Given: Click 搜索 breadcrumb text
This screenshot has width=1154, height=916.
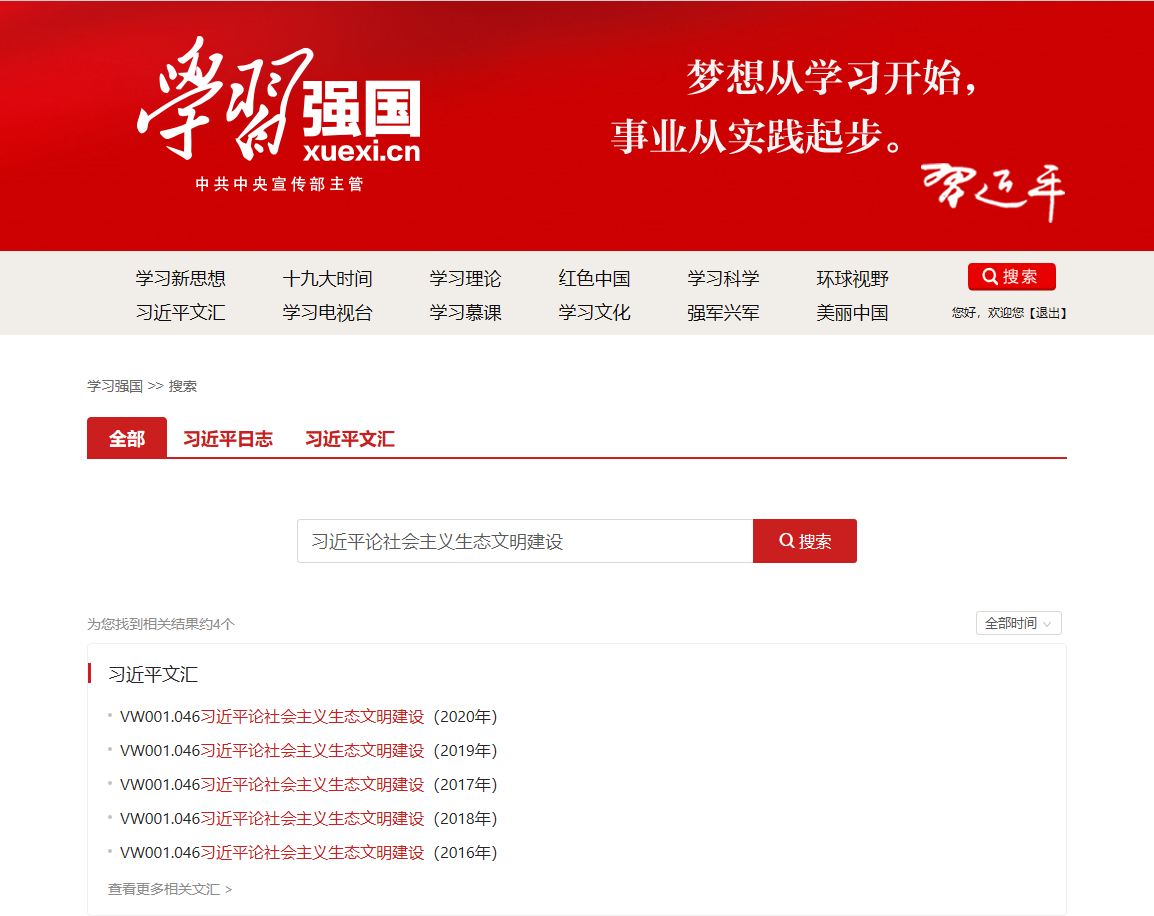Looking at the screenshot, I should pyautogui.click(x=183, y=386).
